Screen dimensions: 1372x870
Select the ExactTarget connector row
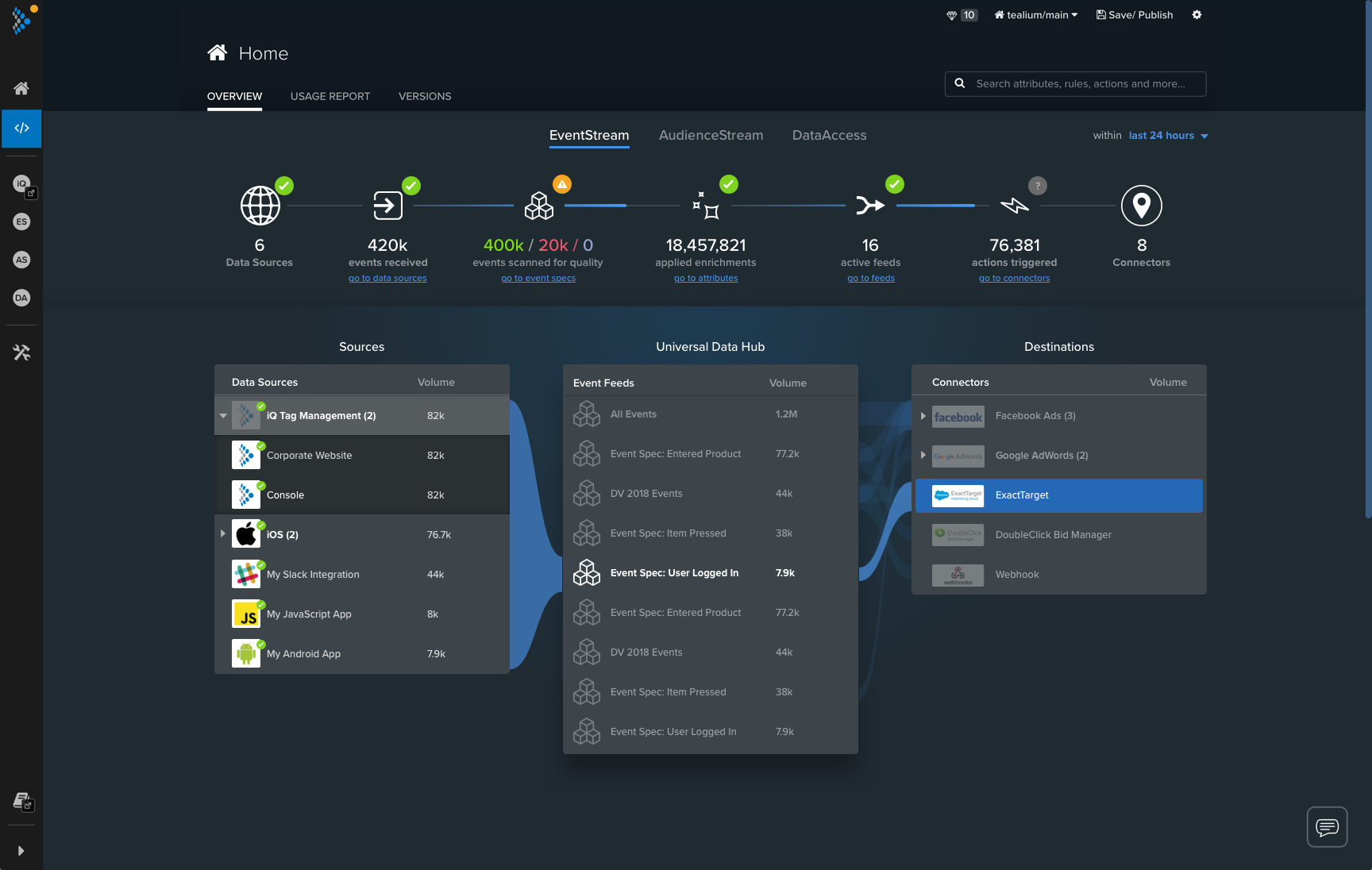pyautogui.click(x=1059, y=495)
